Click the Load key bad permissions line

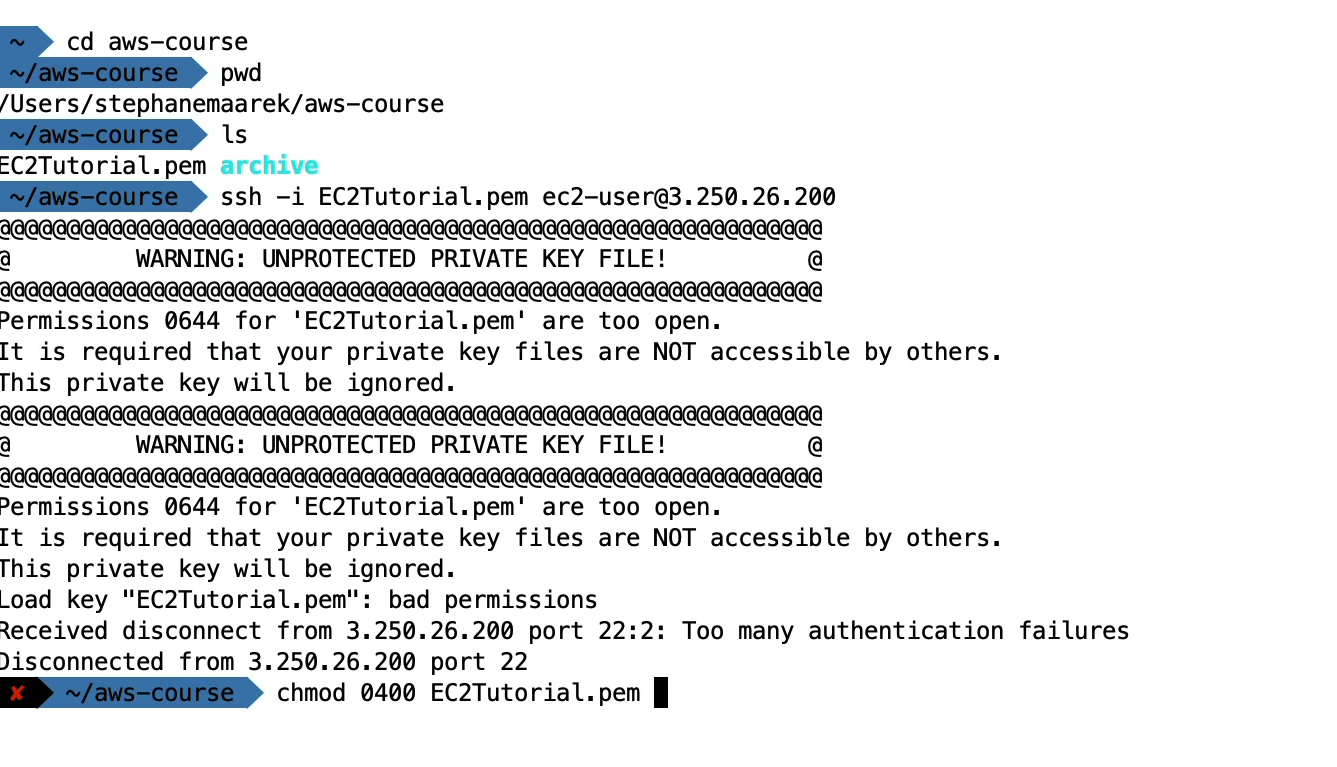coord(298,600)
